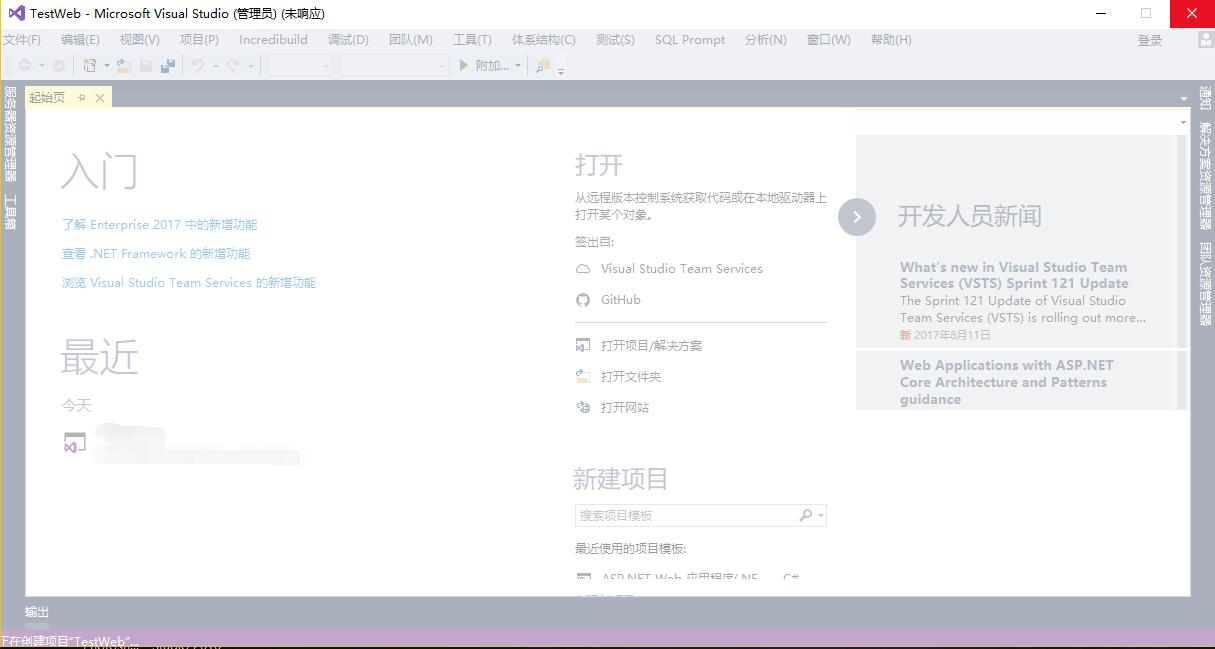Click the user account icon beside 登录
The image size is (1215, 649).
coord(1205,40)
